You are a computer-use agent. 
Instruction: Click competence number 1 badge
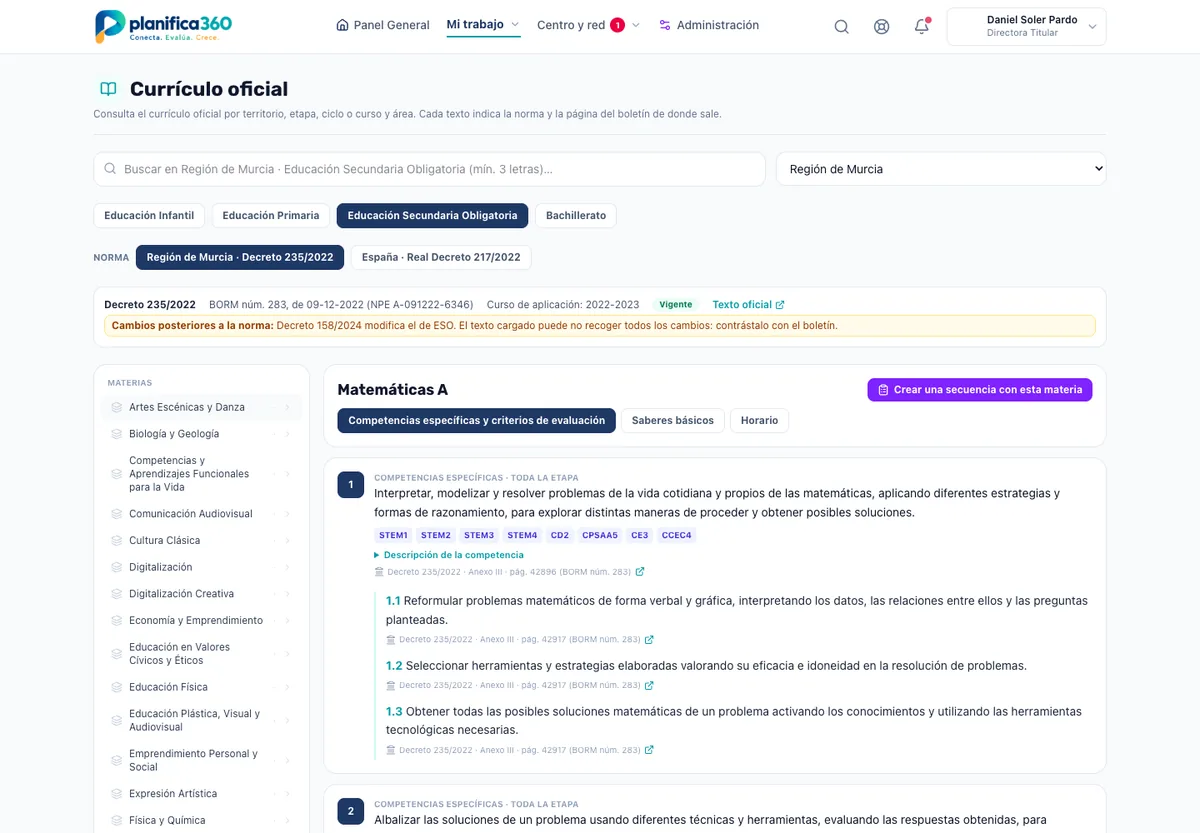[351, 485]
